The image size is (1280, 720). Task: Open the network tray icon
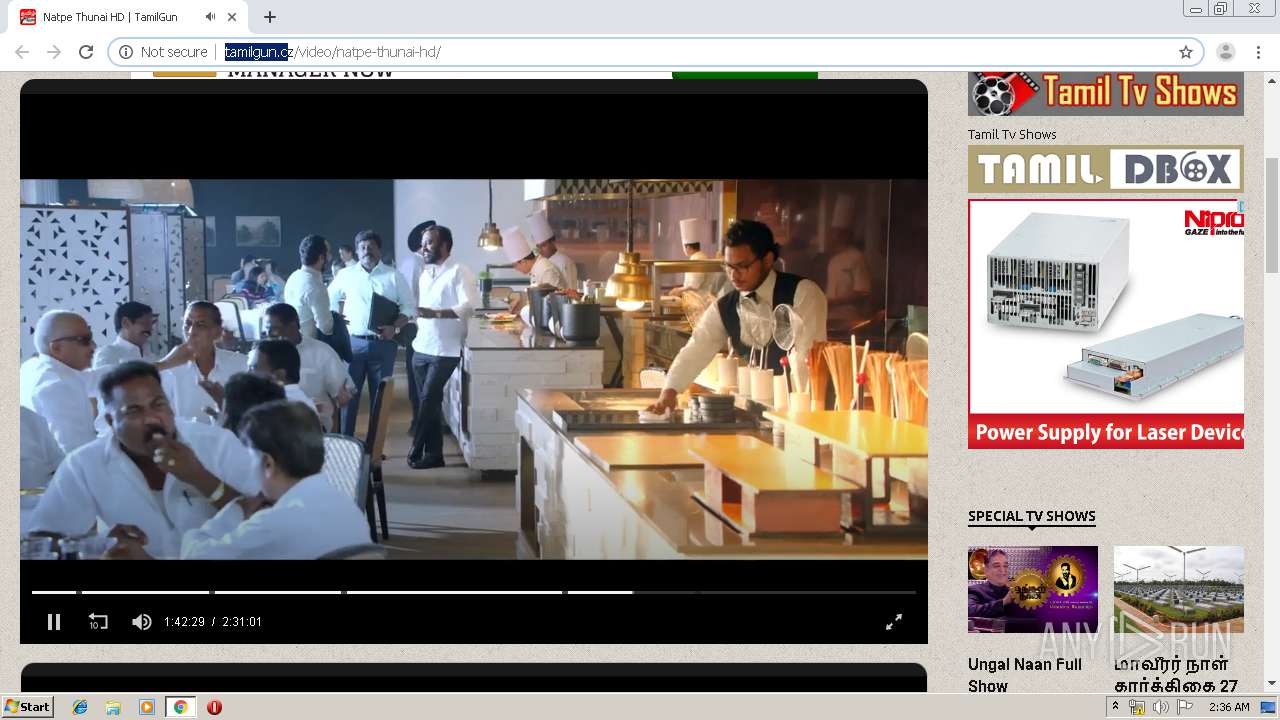point(1137,707)
